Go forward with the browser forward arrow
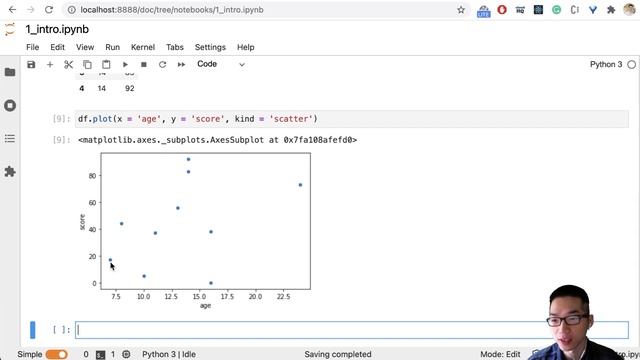640x360 pixels. [x=31, y=9]
